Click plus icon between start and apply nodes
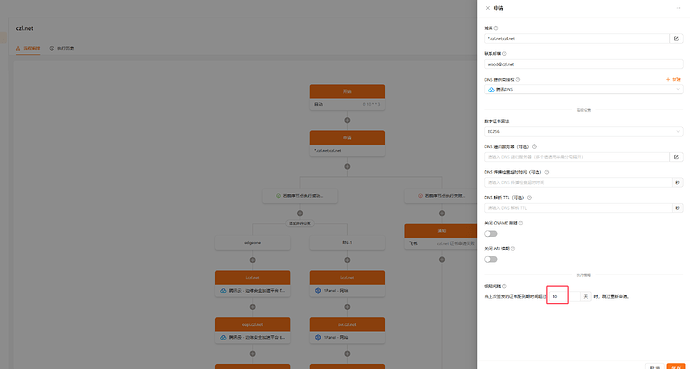The width and height of the screenshot is (690, 369). (x=347, y=120)
